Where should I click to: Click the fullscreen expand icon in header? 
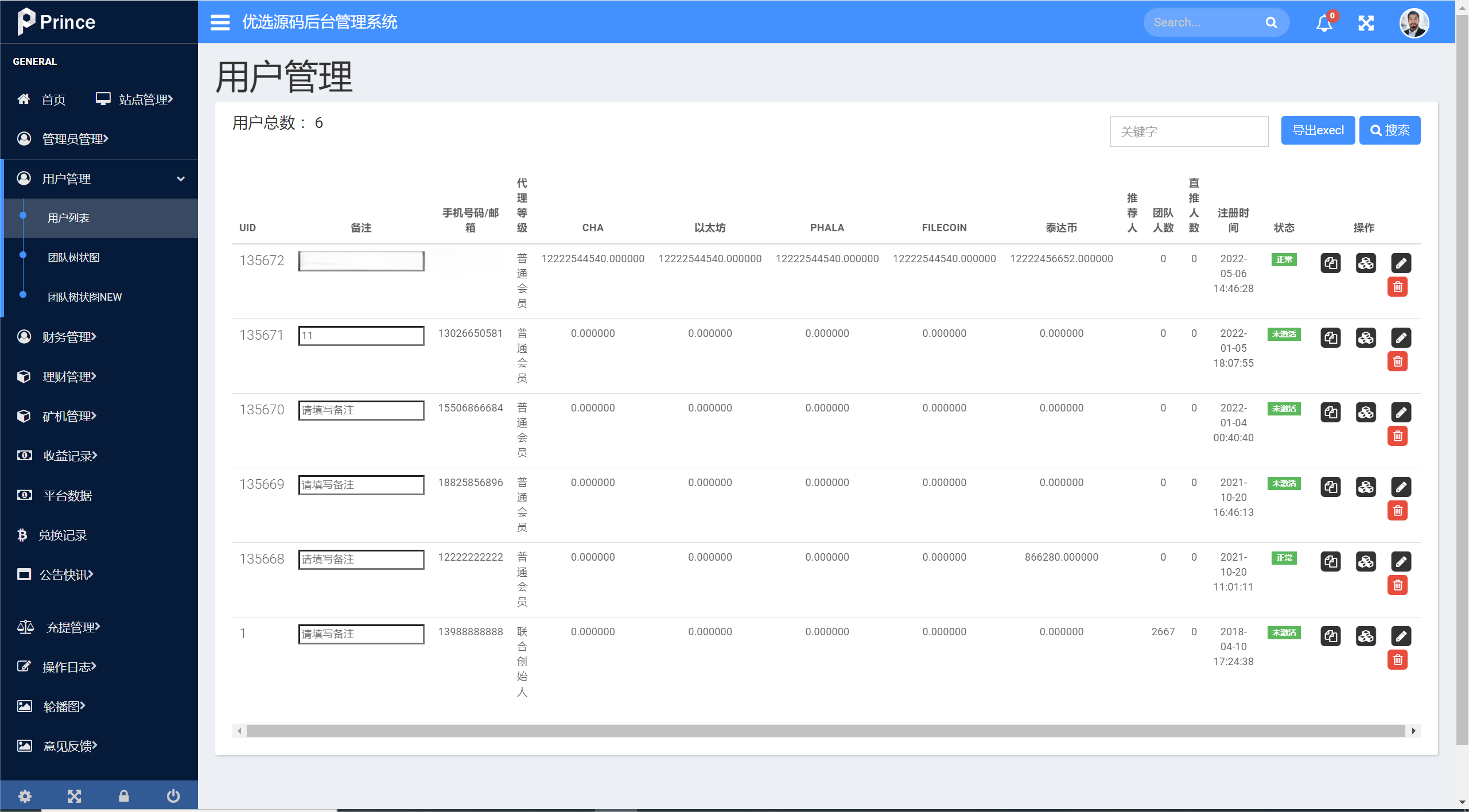(1366, 23)
